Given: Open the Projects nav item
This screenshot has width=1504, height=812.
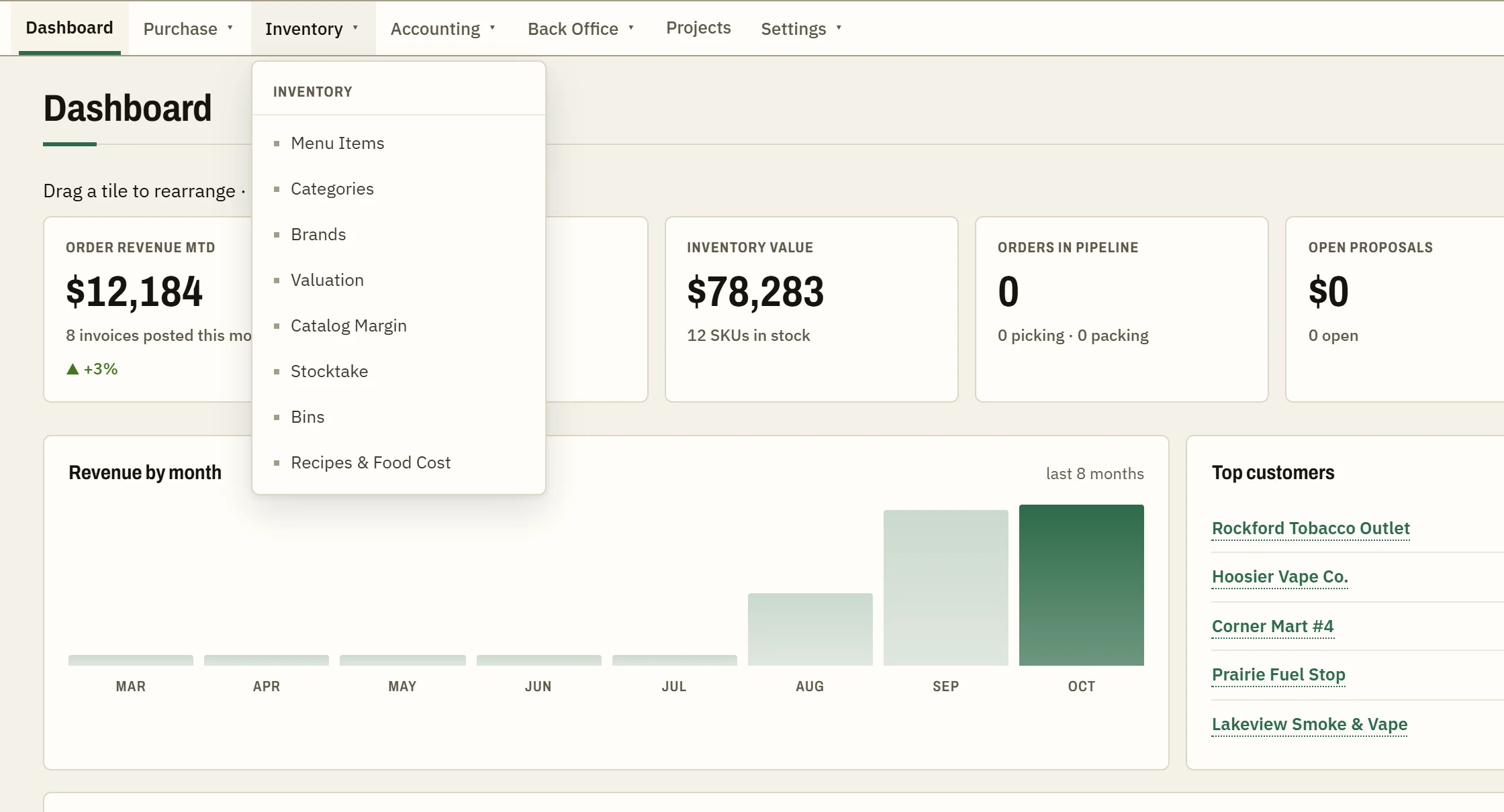Looking at the screenshot, I should (x=698, y=28).
